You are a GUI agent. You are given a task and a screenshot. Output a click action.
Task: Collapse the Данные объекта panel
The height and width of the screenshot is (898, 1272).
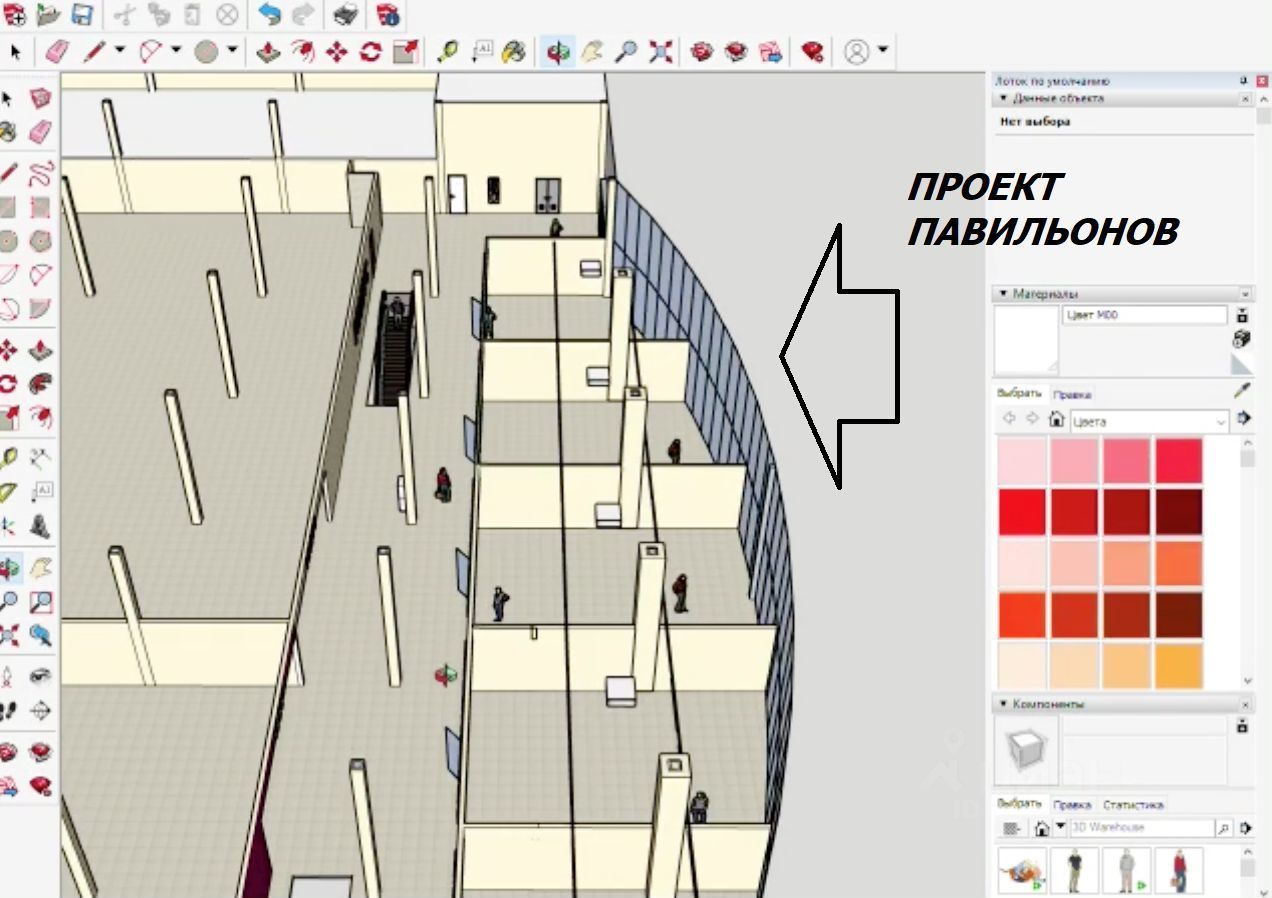[1003, 99]
